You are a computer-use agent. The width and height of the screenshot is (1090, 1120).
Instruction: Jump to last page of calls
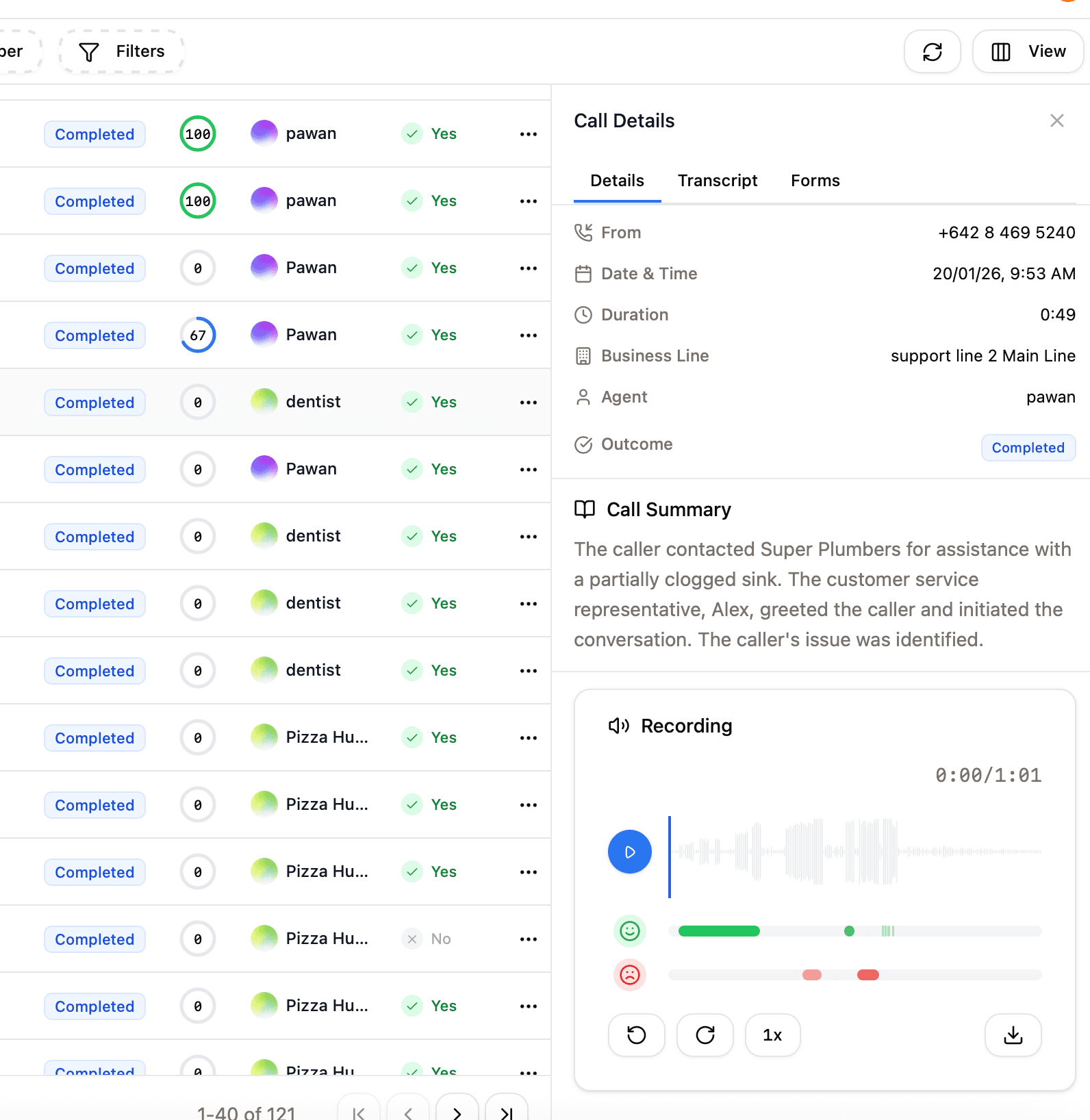point(506,1113)
